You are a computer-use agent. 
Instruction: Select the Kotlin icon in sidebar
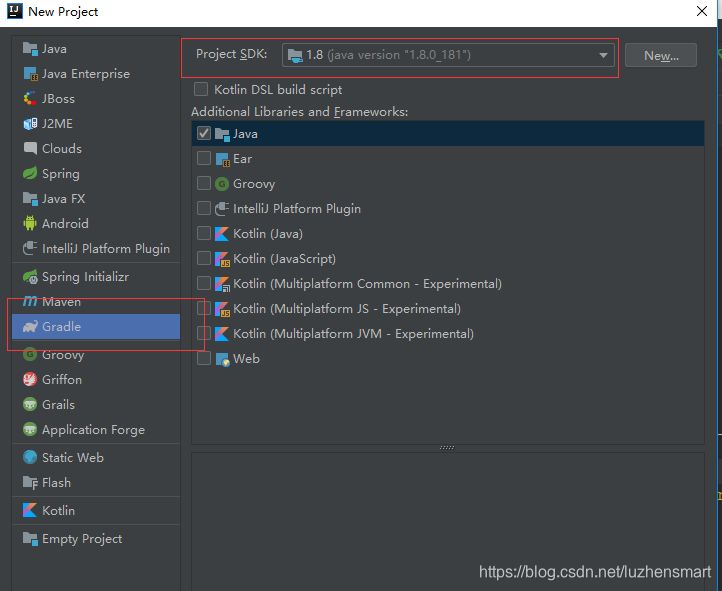click(30, 510)
